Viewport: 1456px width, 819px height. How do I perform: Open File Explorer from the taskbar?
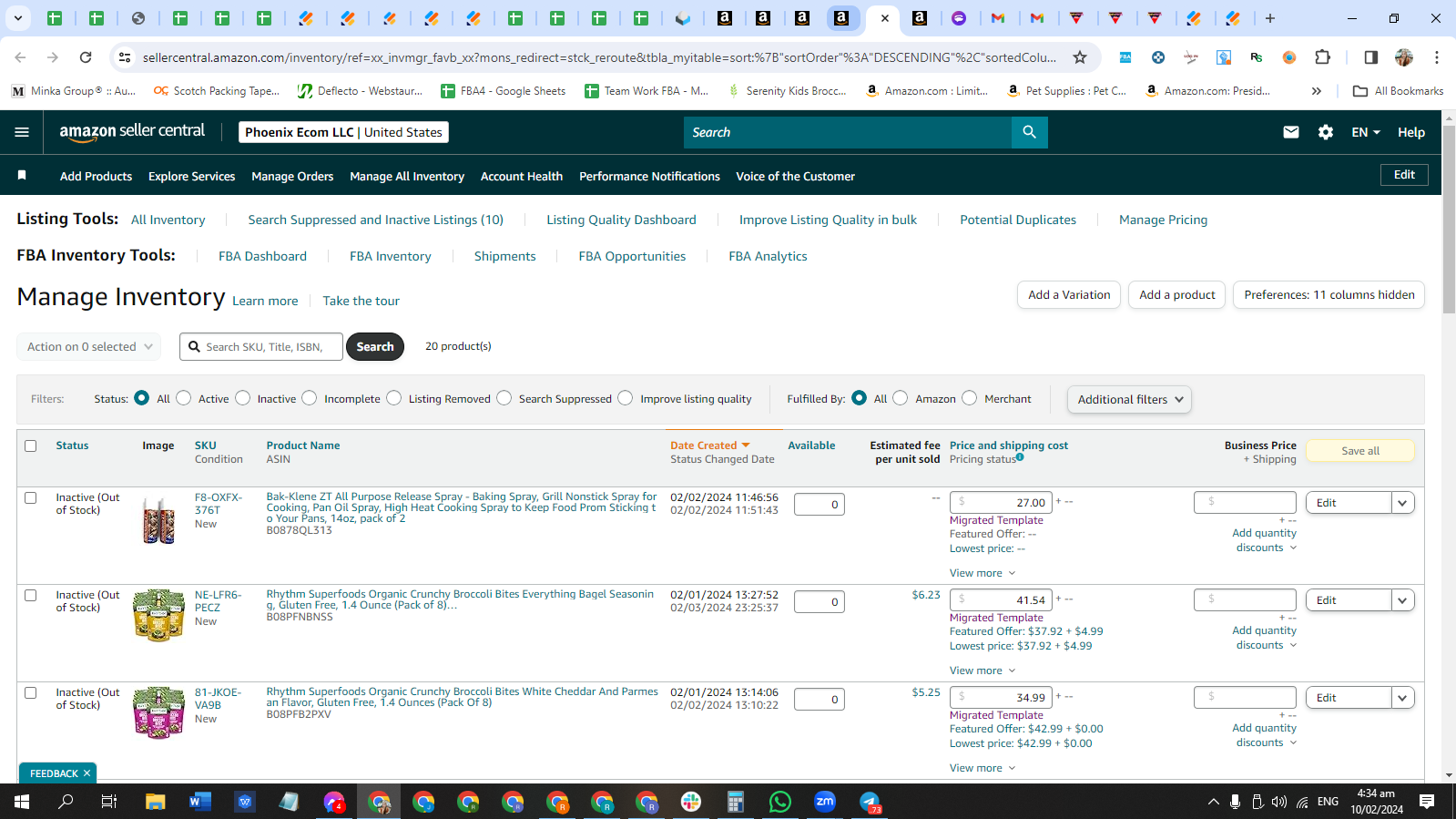(156, 802)
